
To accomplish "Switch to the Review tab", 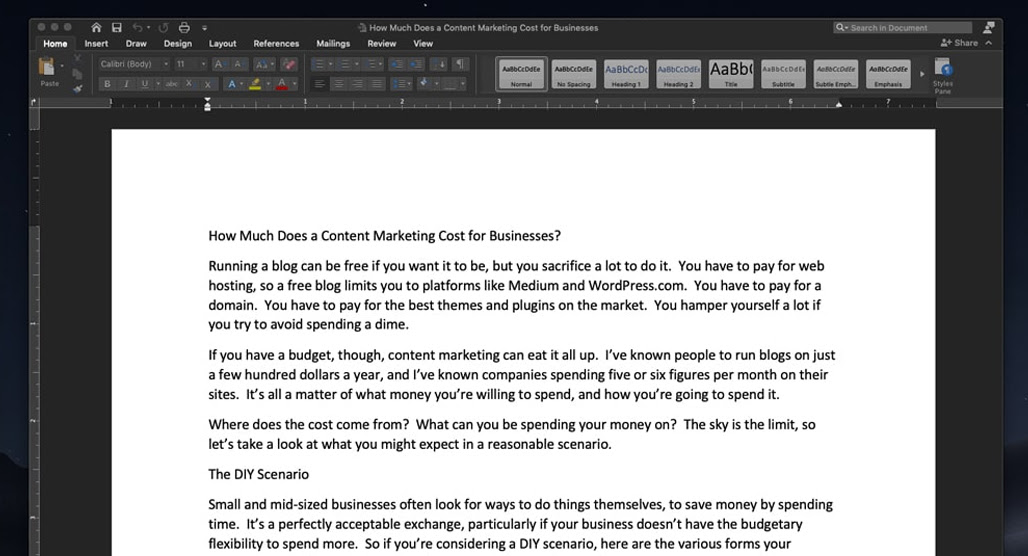I will point(382,43).
